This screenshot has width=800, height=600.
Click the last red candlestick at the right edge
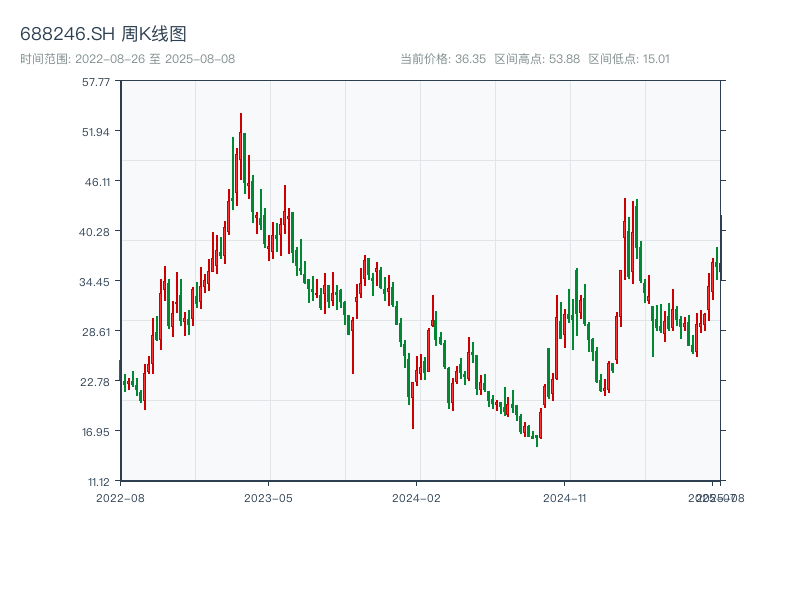(721, 247)
